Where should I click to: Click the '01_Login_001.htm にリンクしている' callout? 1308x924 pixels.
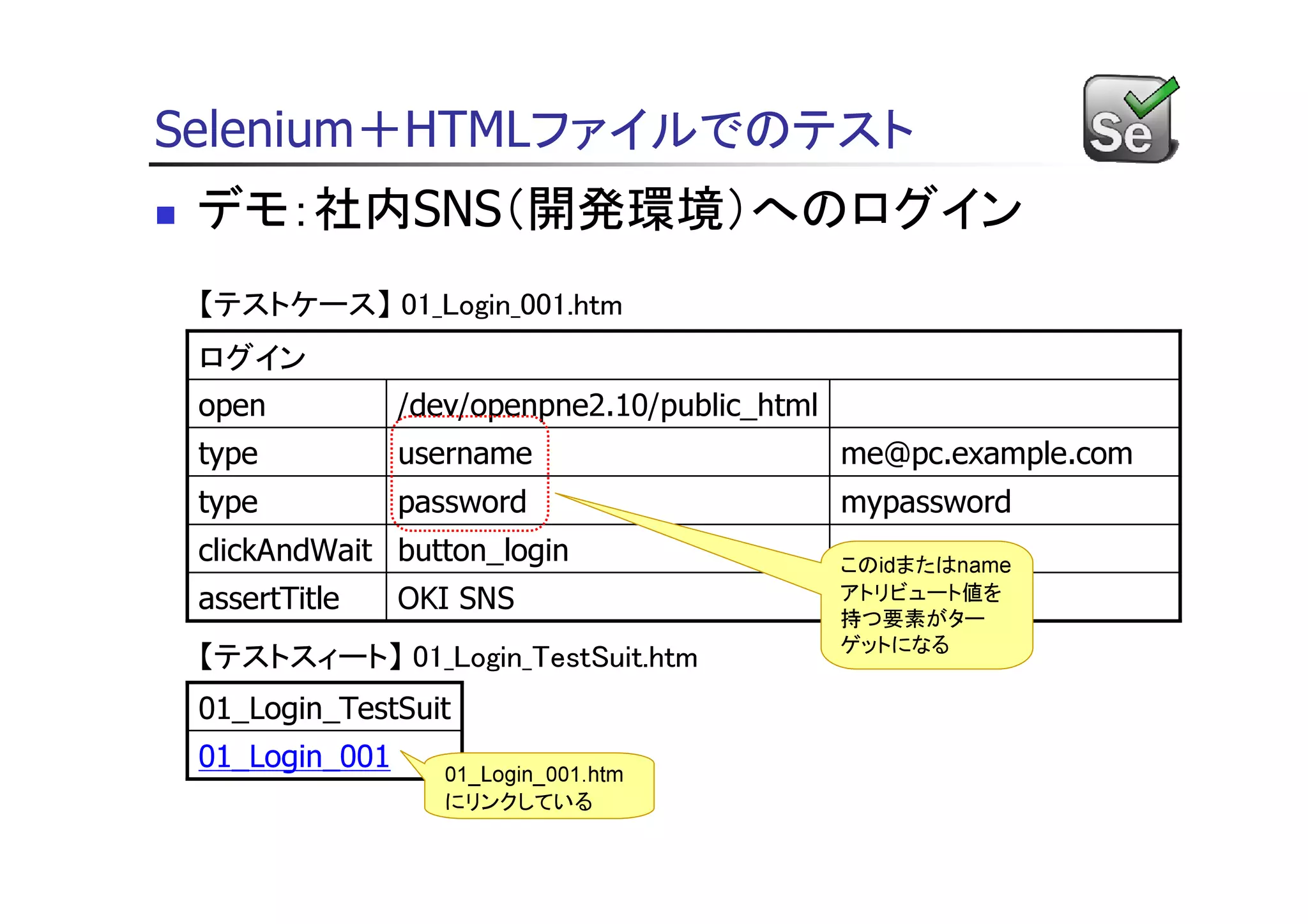[539, 786]
